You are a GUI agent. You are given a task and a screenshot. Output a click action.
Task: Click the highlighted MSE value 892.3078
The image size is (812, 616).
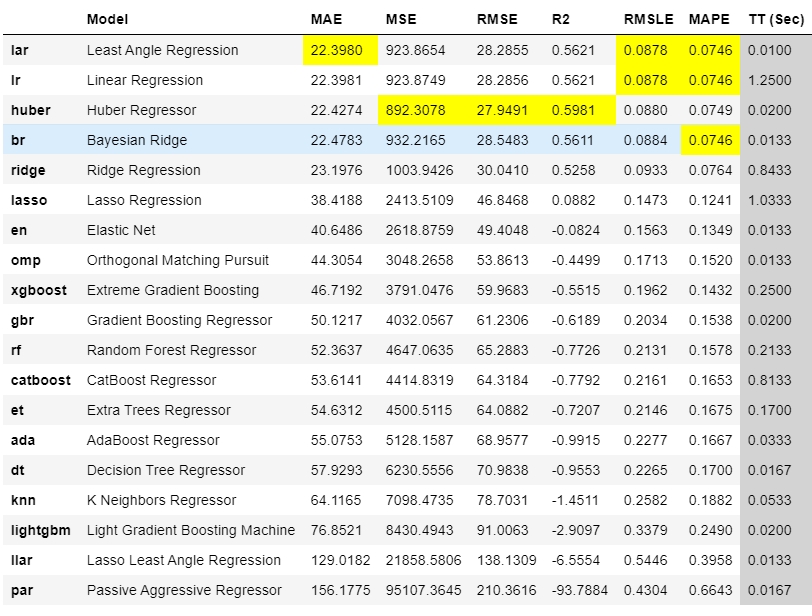pyautogui.click(x=419, y=110)
